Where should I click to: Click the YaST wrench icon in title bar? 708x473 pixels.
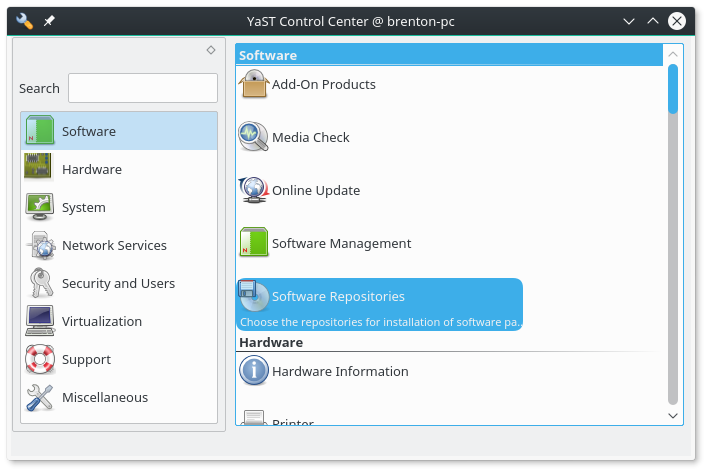(24, 21)
